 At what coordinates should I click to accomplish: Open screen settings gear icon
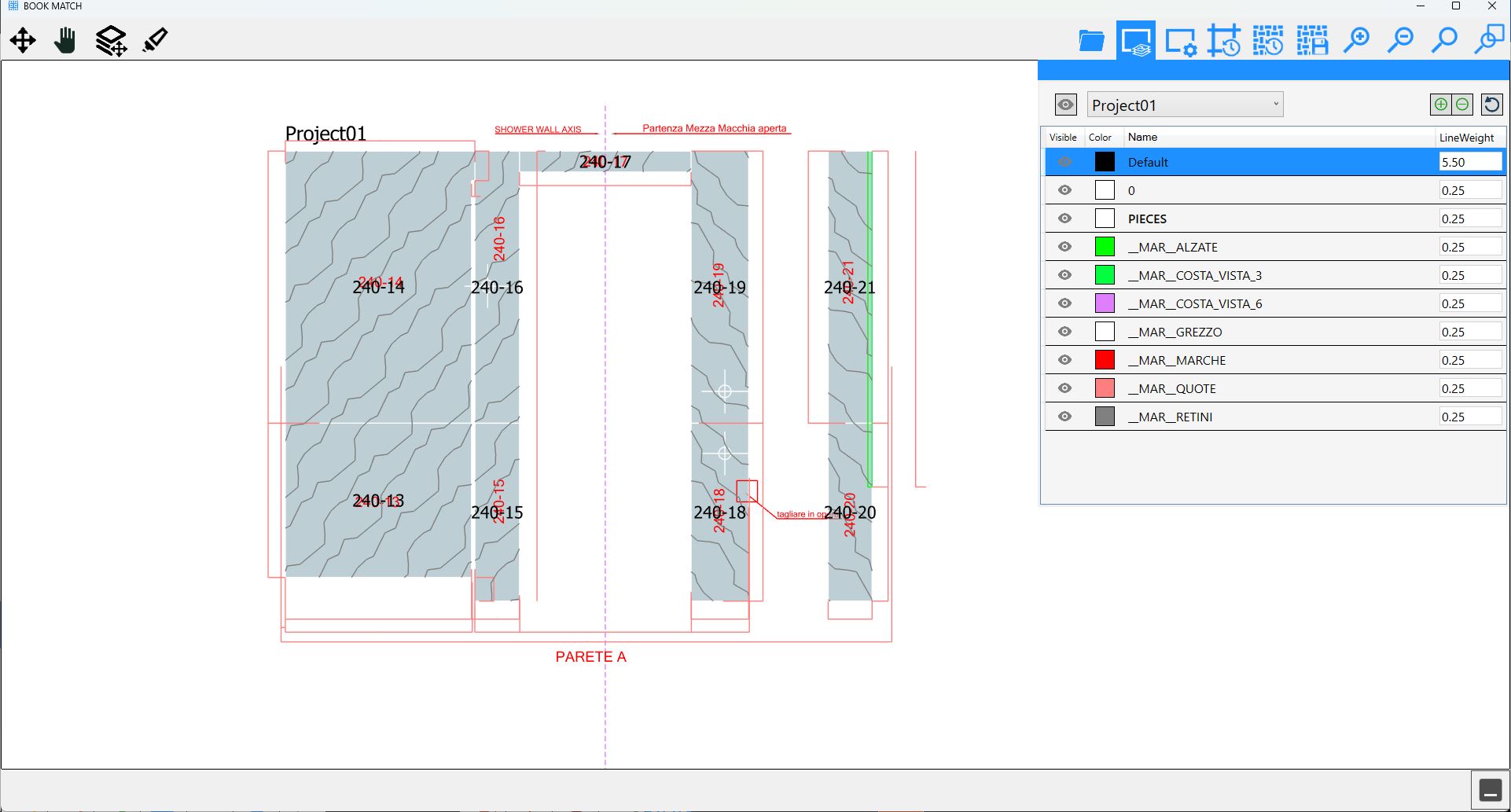pyautogui.click(x=1180, y=41)
